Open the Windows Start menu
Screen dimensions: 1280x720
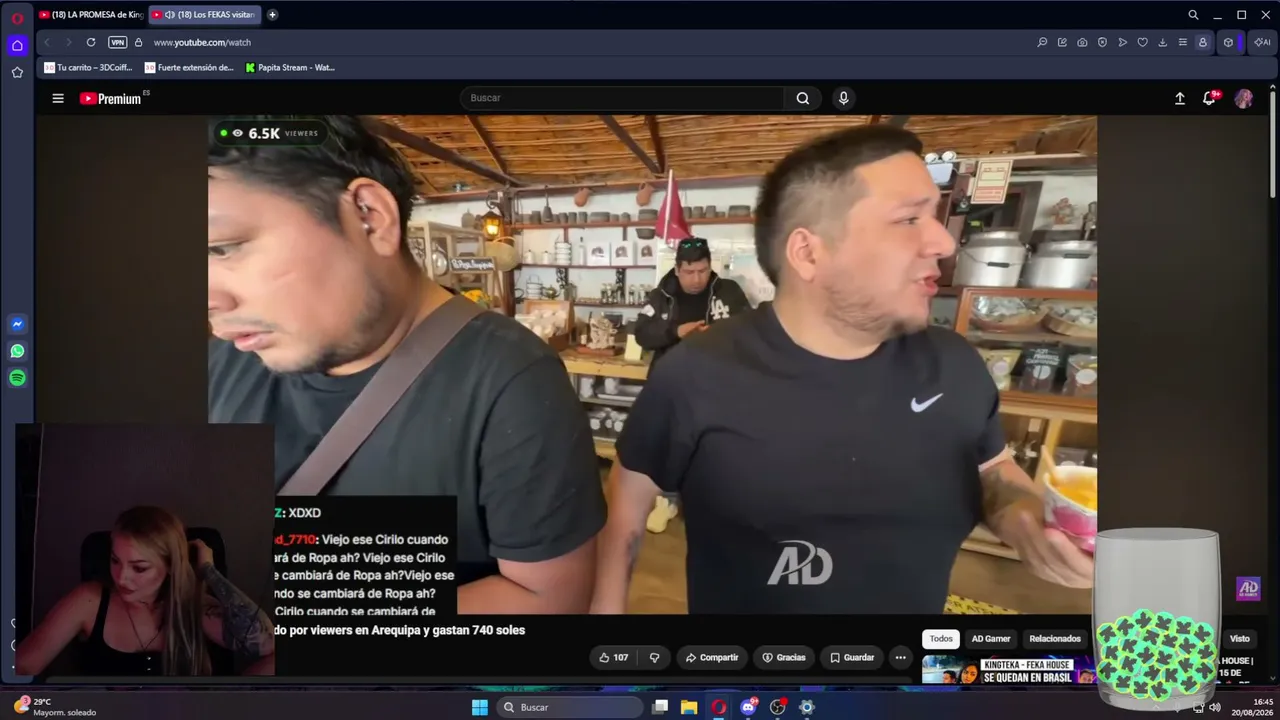click(x=480, y=707)
